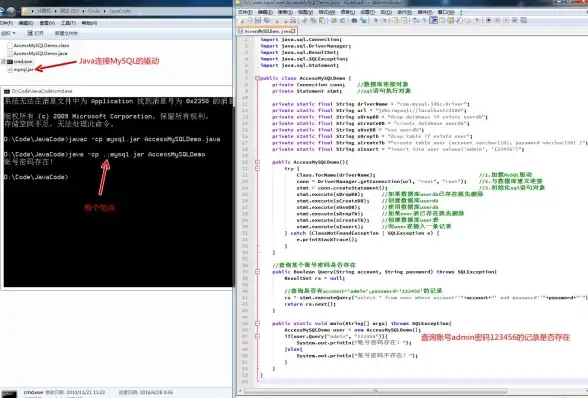Click the Code folder in address breadcrumb
Viewport: 588px width, 398px height.
click(x=94, y=11)
